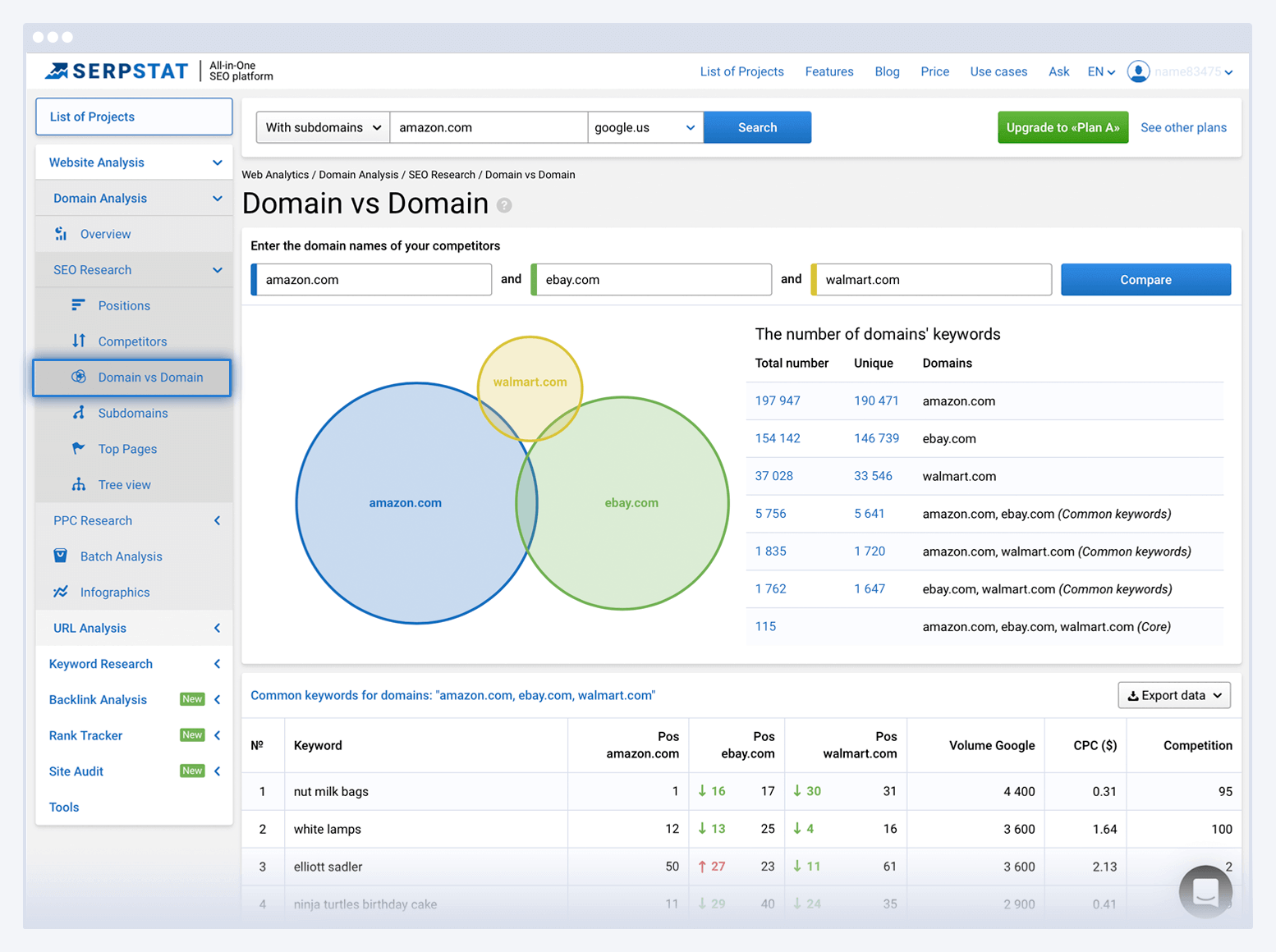The image size is (1276, 952).
Task: Click the keyword "white lamps"
Action: point(327,829)
